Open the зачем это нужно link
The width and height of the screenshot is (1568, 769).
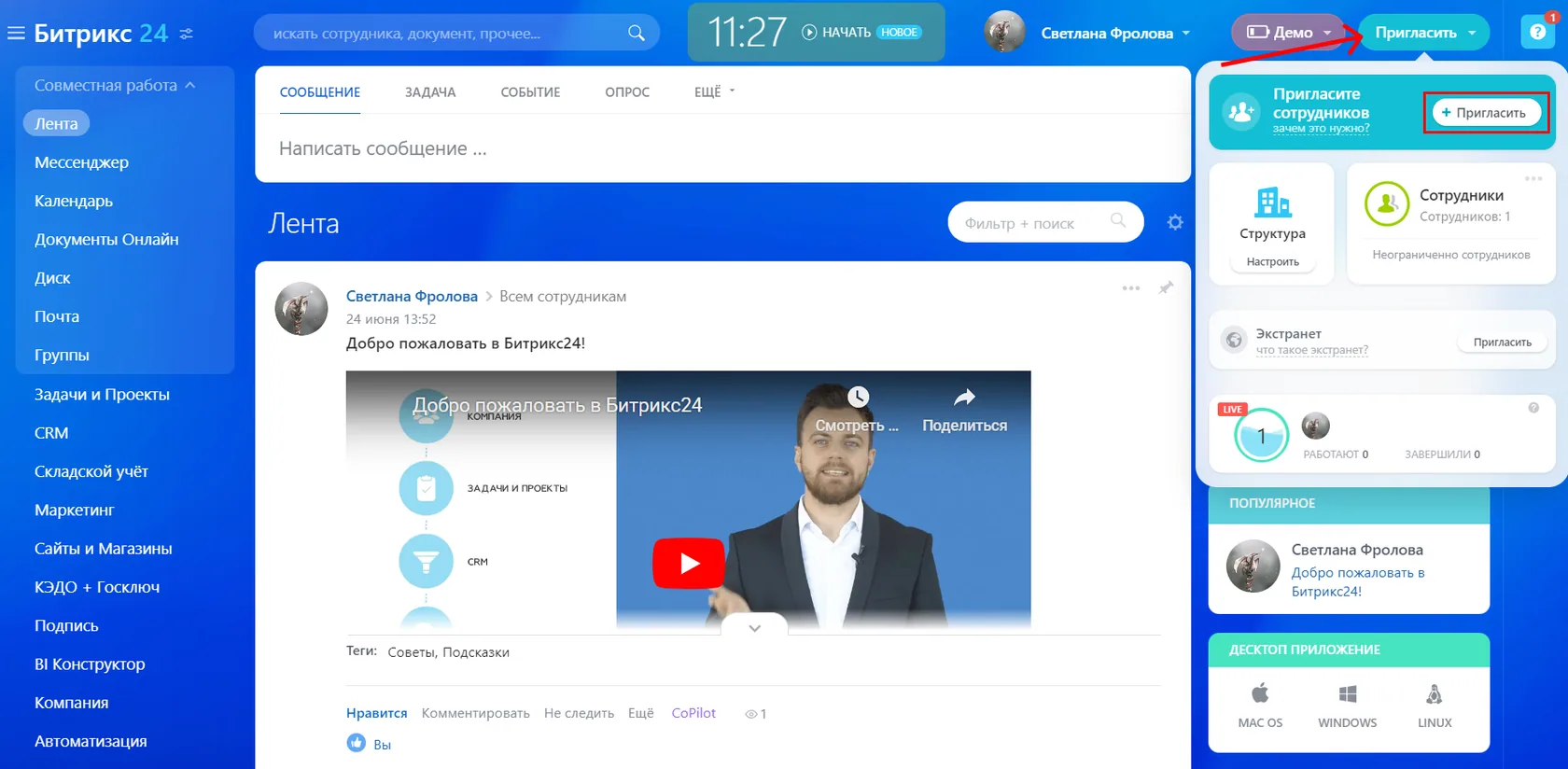coord(1321,129)
